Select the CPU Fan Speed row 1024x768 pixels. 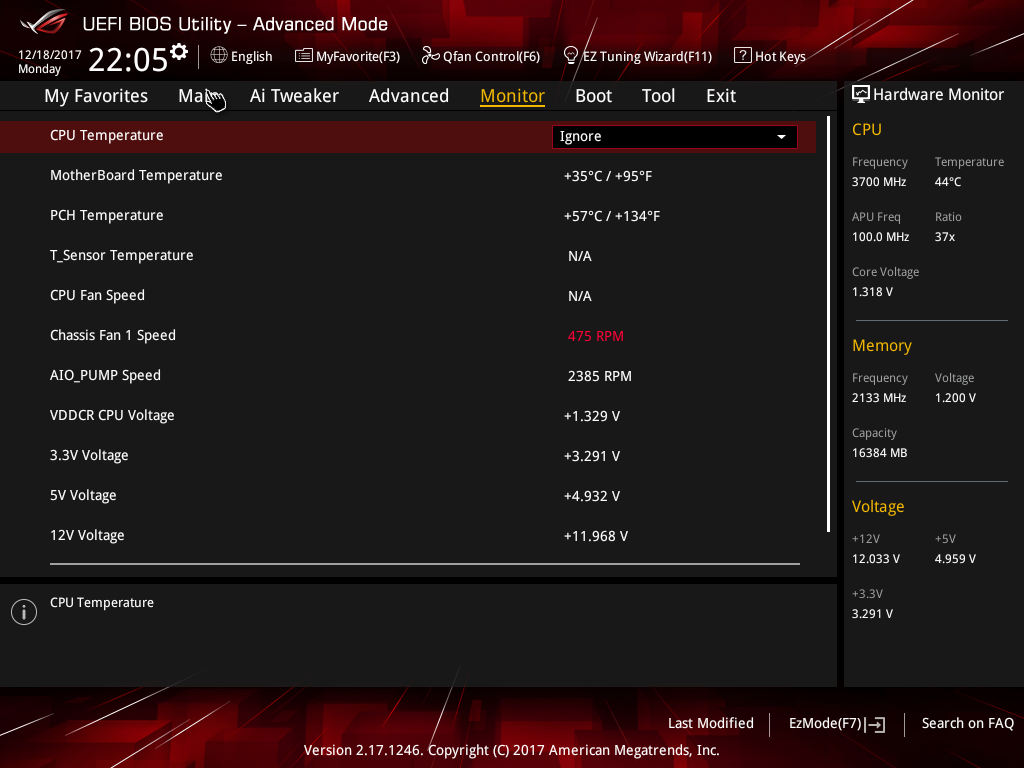(408, 295)
